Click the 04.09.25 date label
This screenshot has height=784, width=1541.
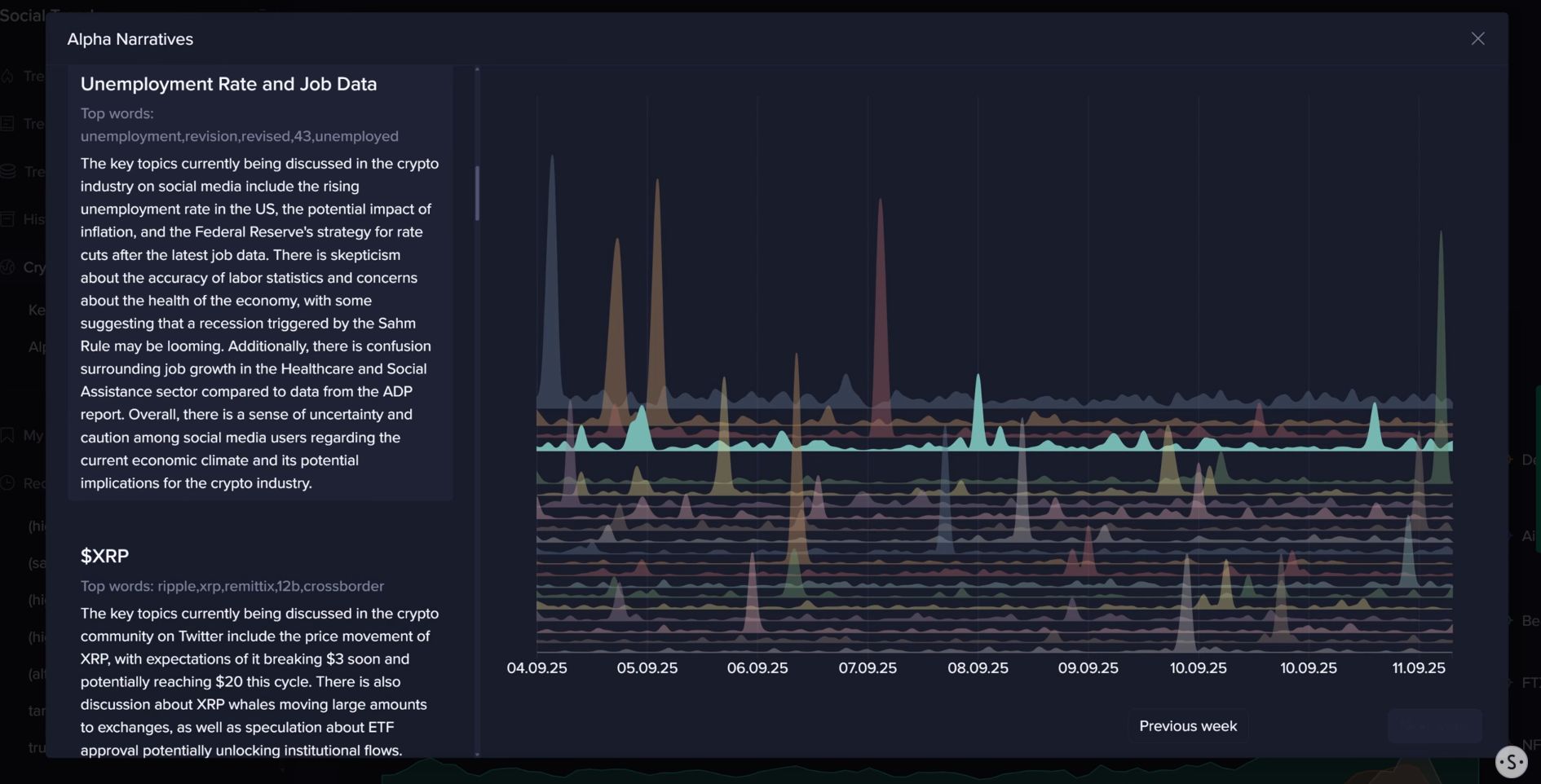[536, 667]
